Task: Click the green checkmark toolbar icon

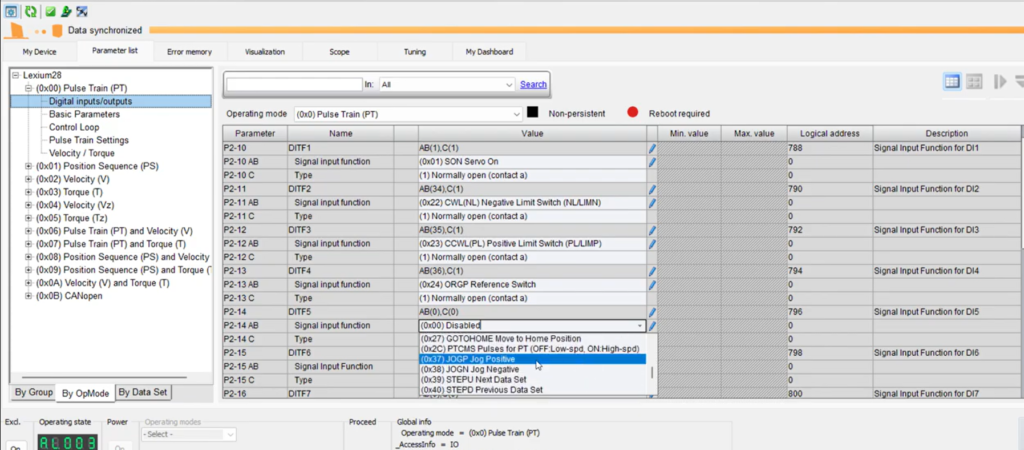Action: [50, 11]
